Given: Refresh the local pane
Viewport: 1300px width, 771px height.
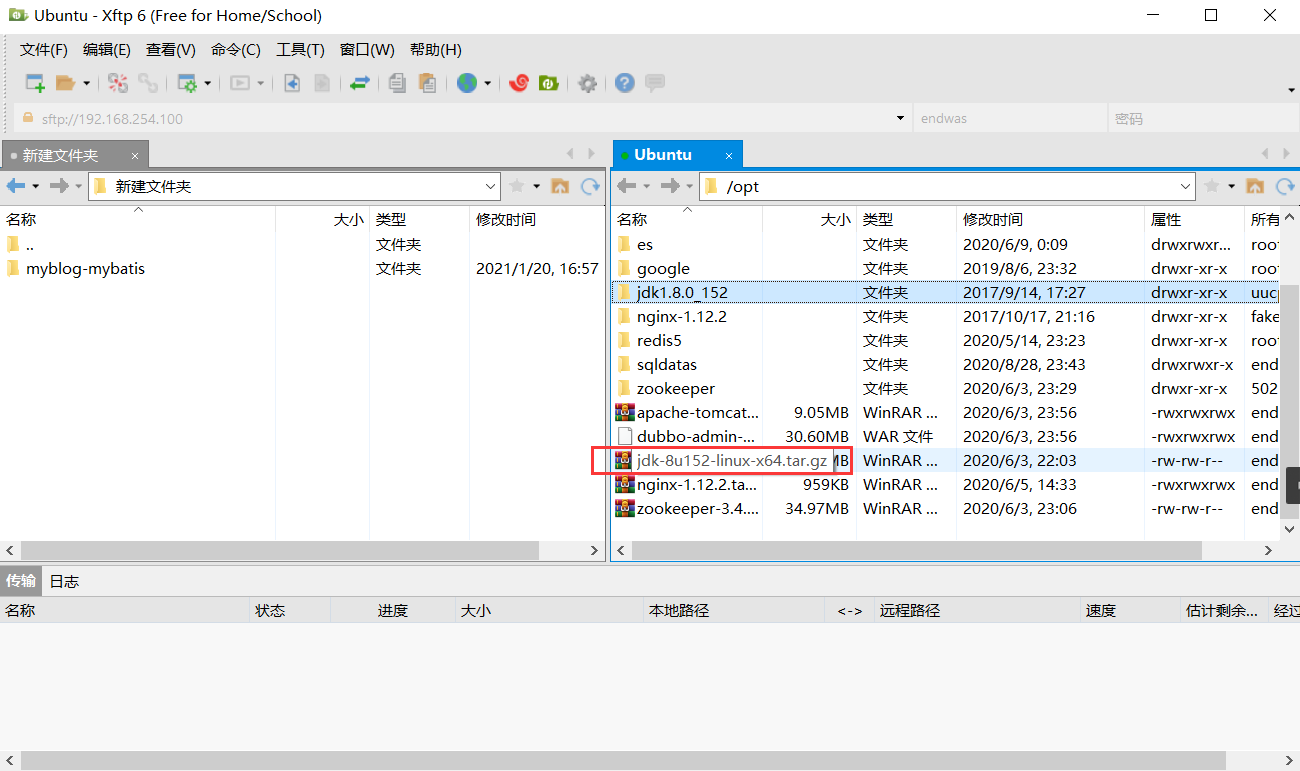Looking at the screenshot, I should pos(590,186).
